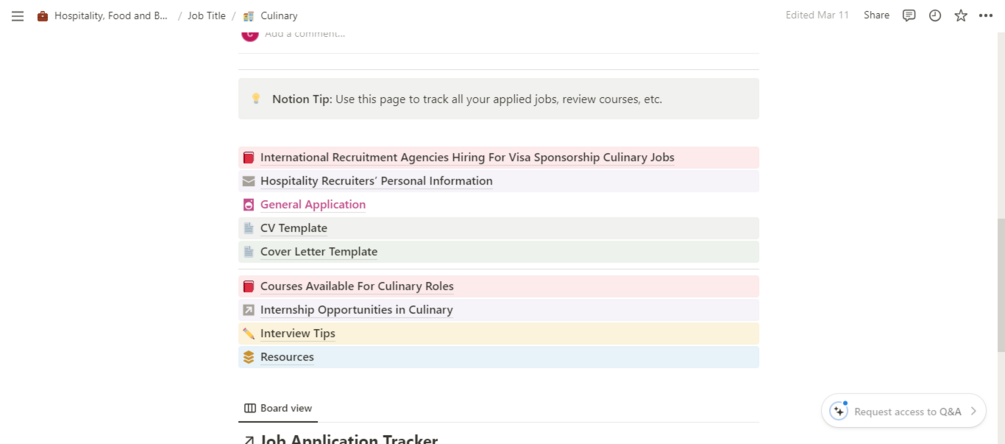
Task: Click the envelope icon beside Hospitality Recruiters
Action: pos(249,181)
